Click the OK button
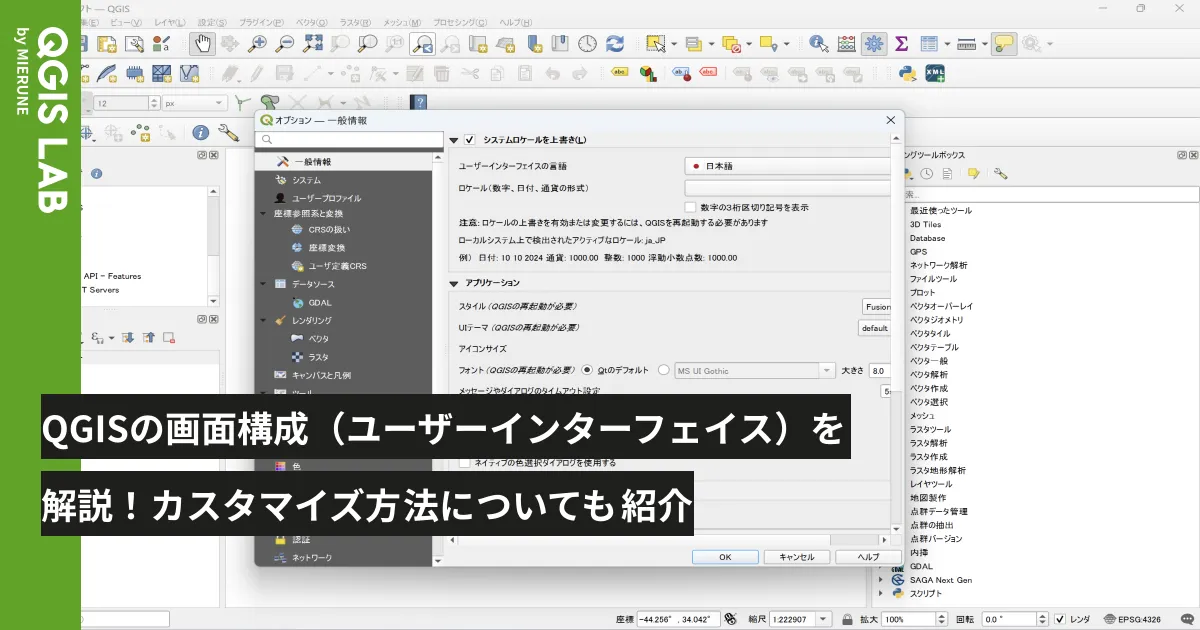This screenshot has height=630, width=1200. tap(725, 557)
